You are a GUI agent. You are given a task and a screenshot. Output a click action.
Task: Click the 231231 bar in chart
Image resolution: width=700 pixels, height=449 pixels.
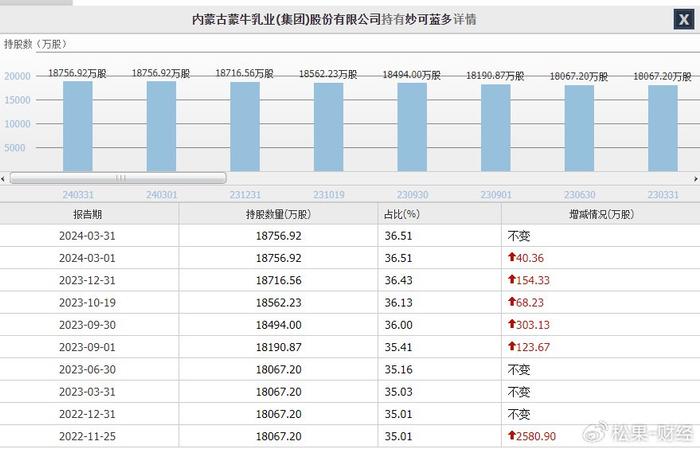pos(245,127)
